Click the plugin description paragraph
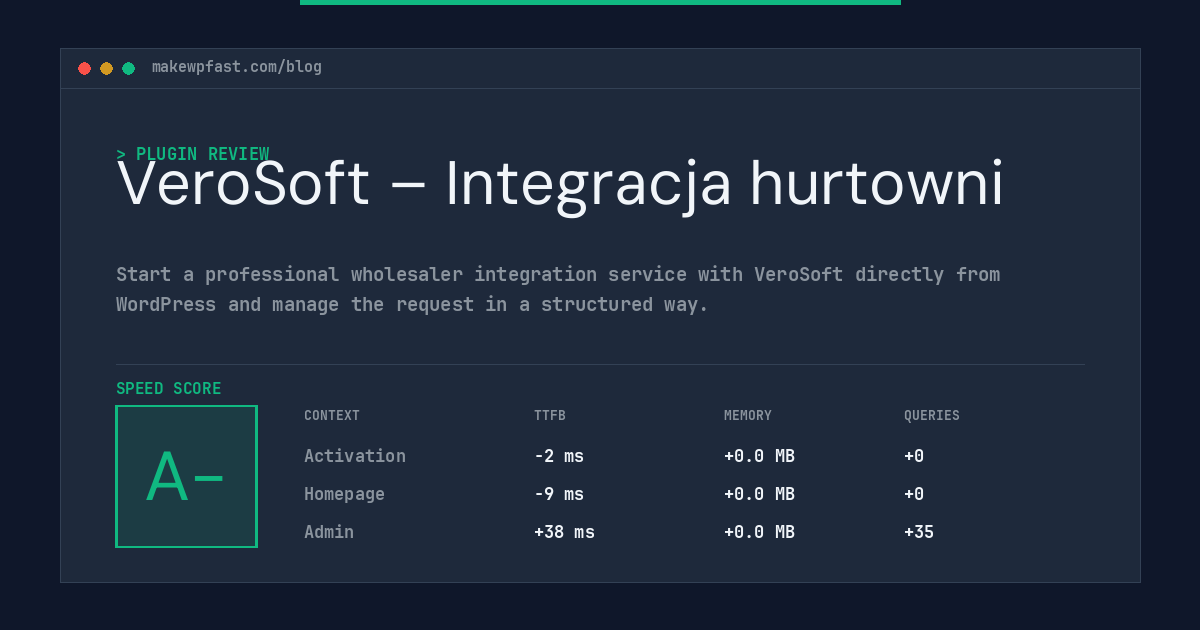This screenshot has width=1200, height=630. click(558, 289)
